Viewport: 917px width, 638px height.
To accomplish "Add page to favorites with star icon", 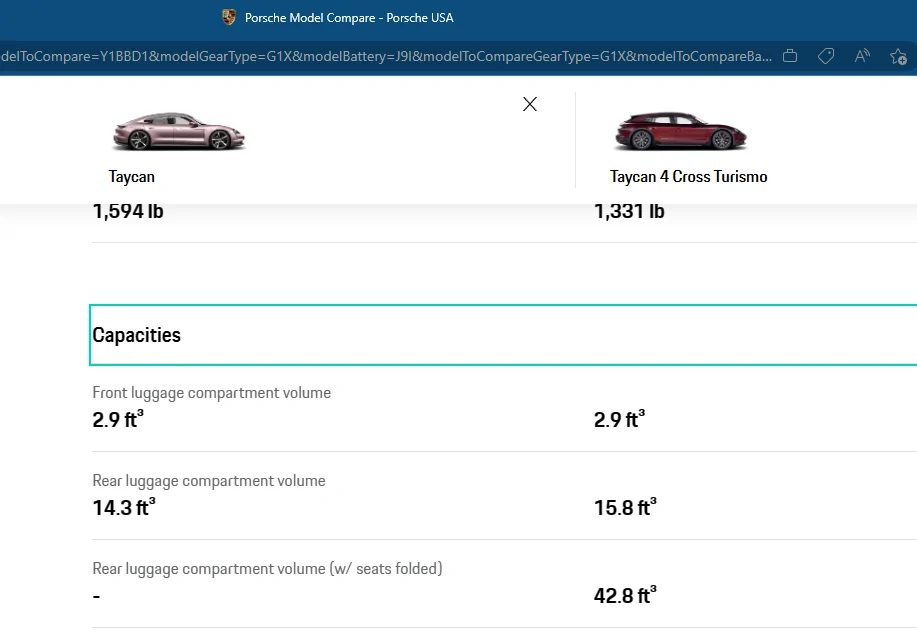I will click(898, 57).
